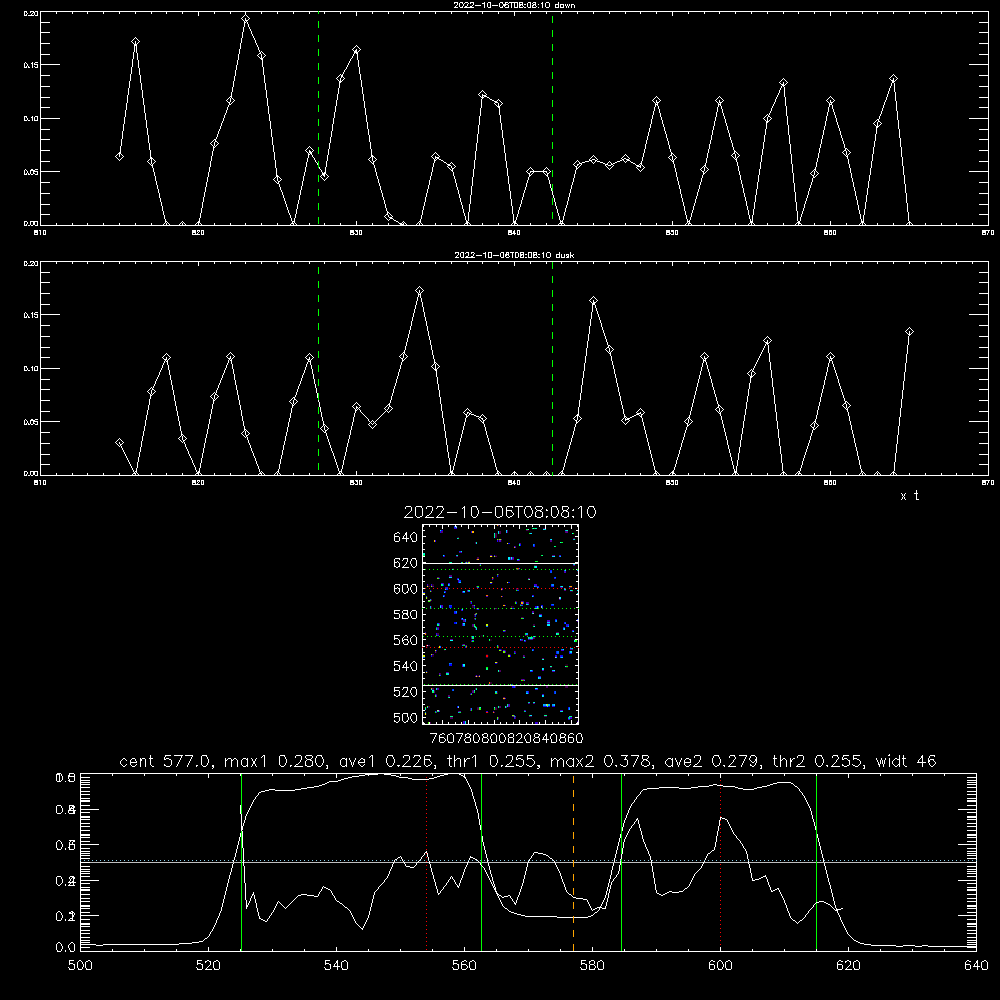Click the green vertical line at 615

[x=816, y=861]
